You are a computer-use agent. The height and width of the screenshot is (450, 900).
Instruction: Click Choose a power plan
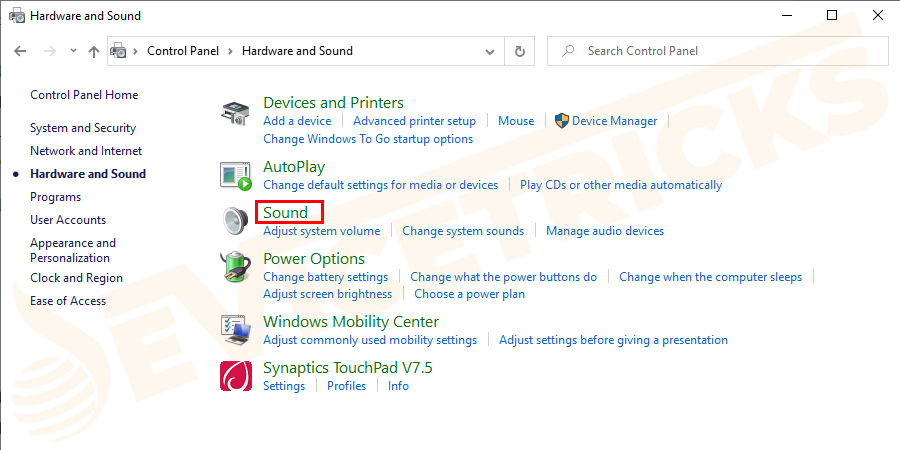[470, 294]
